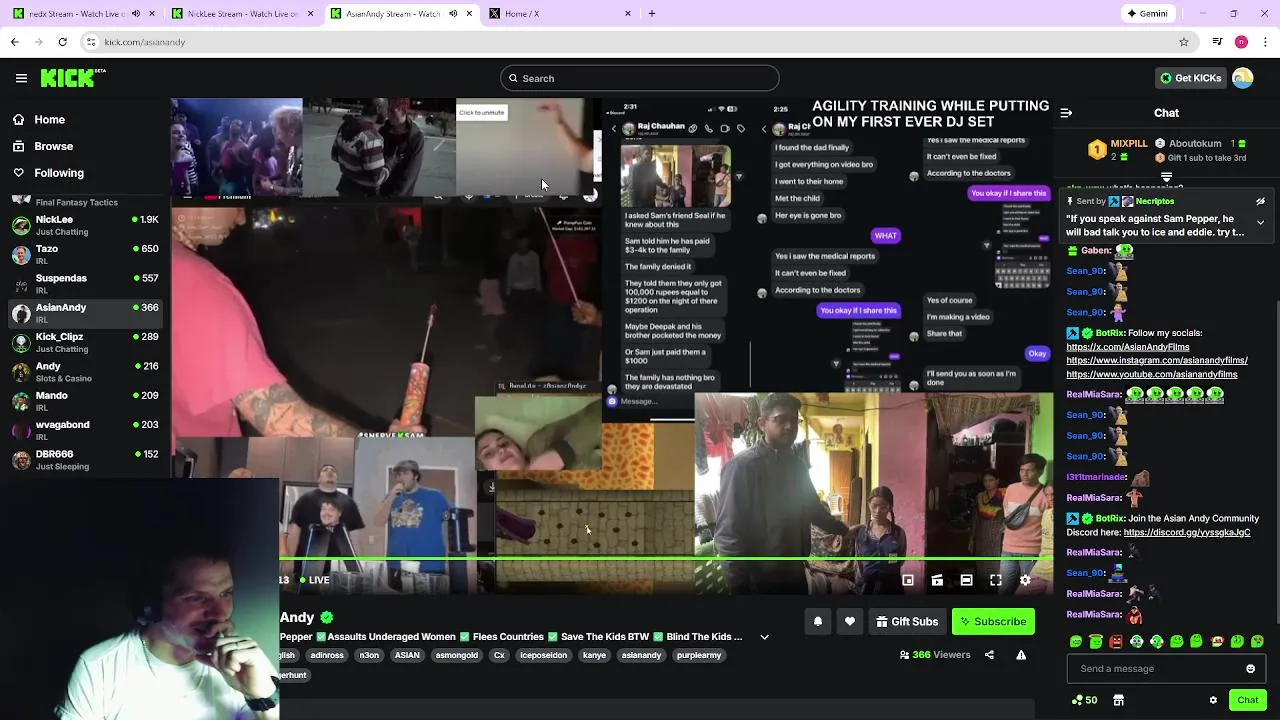Click the LIVE indicator in player
This screenshot has height=720, width=1280.
point(315,580)
